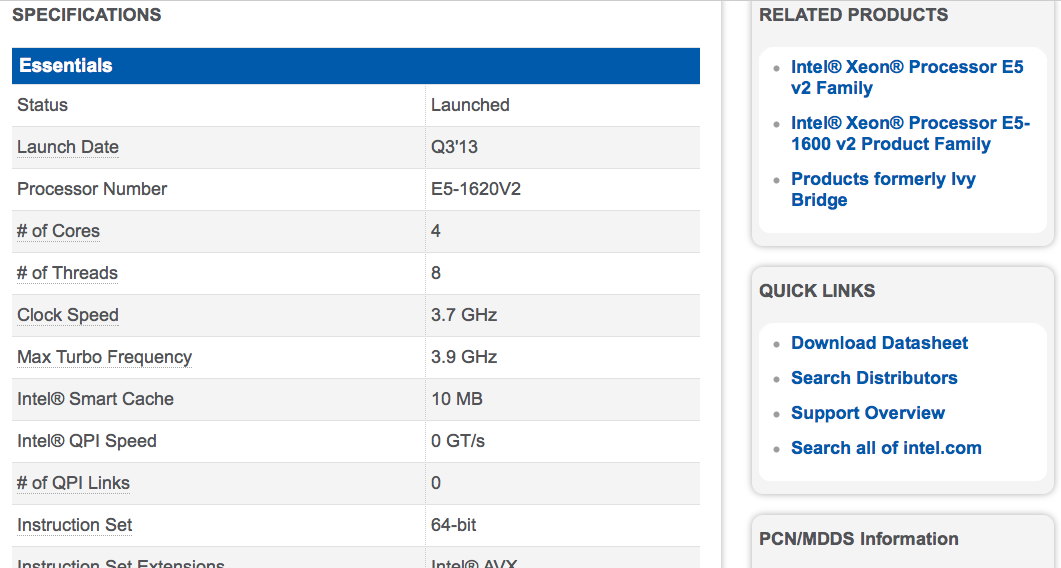Click the PCN/MDDS Information panel heading

click(x=859, y=539)
